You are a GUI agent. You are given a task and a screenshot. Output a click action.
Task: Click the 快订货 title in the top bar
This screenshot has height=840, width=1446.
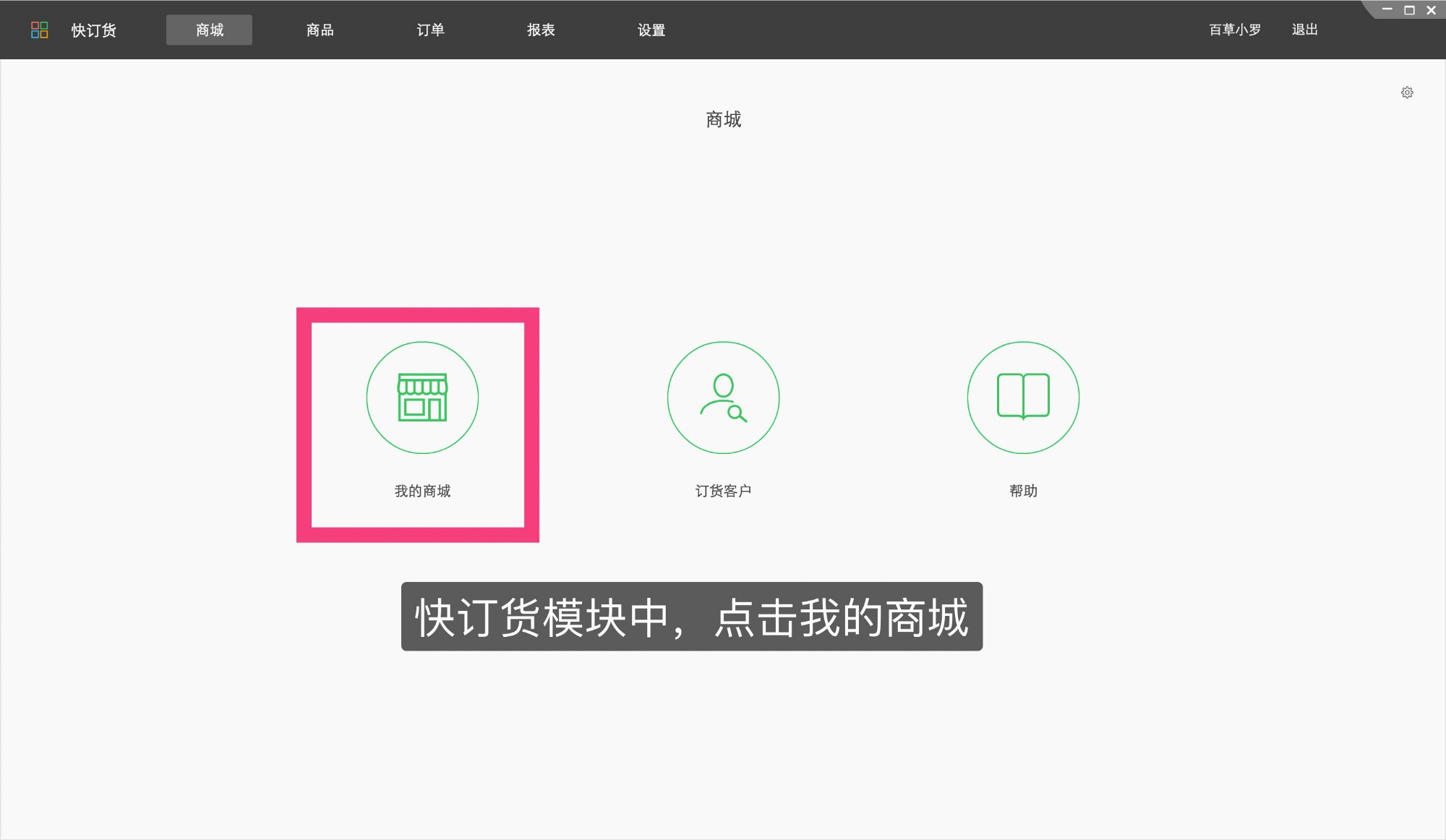[93, 30]
